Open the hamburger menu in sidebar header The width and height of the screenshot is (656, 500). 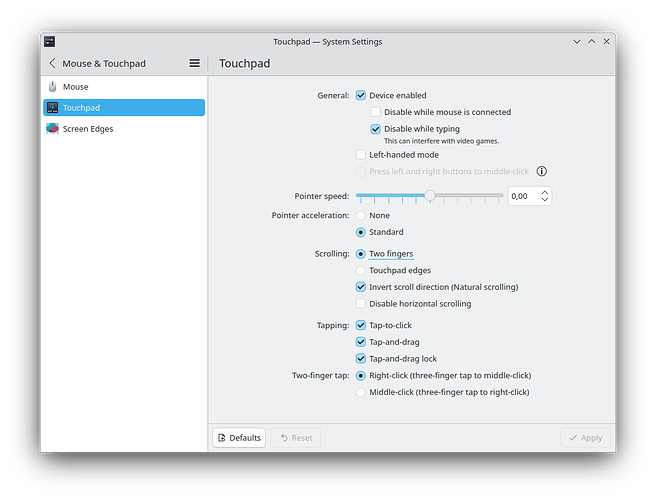coord(194,63)
